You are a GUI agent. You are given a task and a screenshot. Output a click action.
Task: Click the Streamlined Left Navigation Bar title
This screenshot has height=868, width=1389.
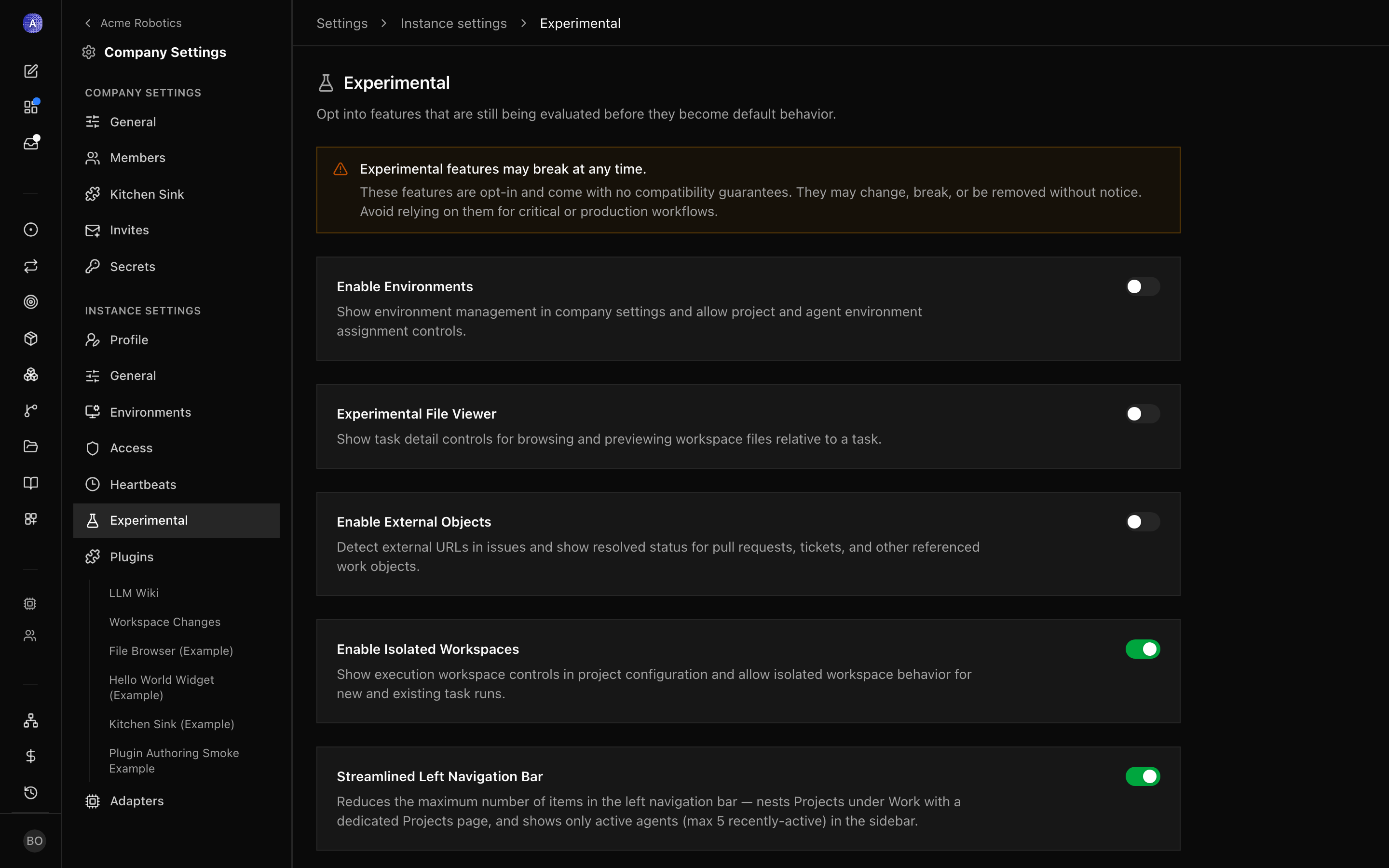440,777
